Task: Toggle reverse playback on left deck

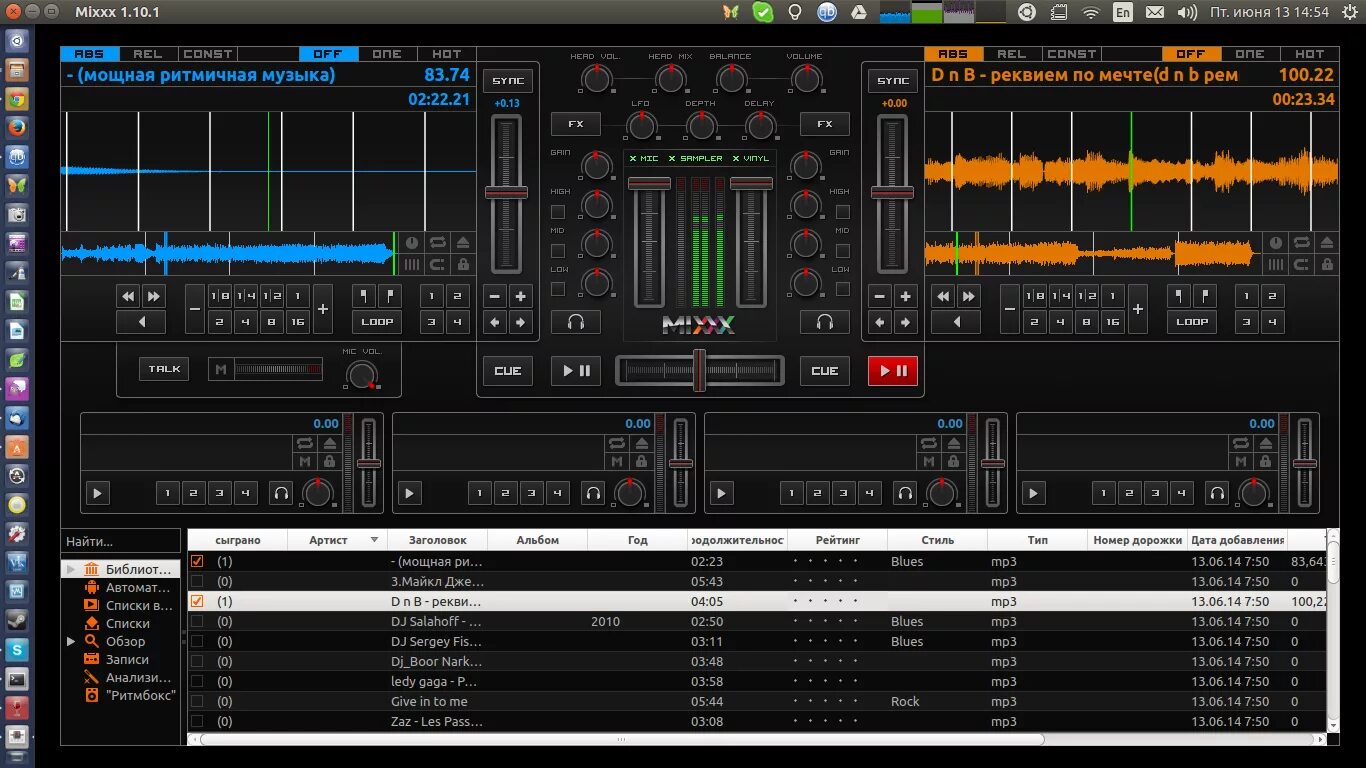Action: [141, 322]
